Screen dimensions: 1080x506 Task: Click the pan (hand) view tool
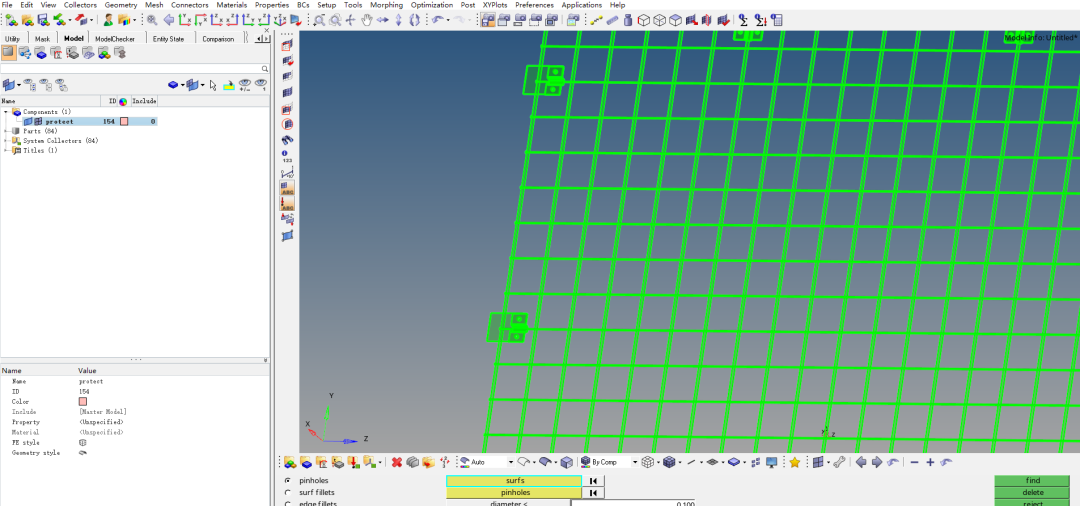click(x=366, y=20)
